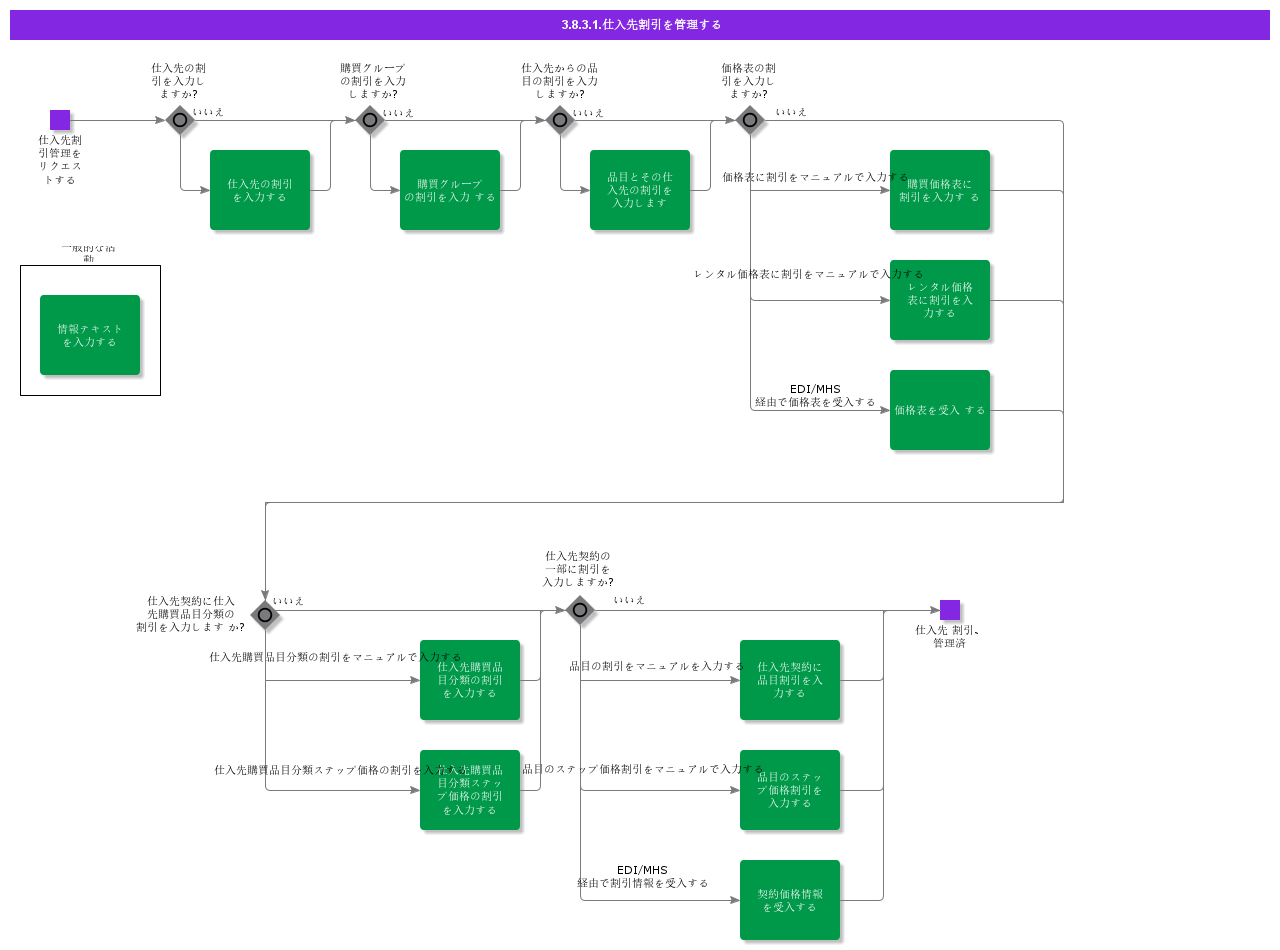The height and width of the screenshot is (950, 1280).
Task: Open task 品目とその仕入先の割引を入力します
Action: tap(640, 190)
